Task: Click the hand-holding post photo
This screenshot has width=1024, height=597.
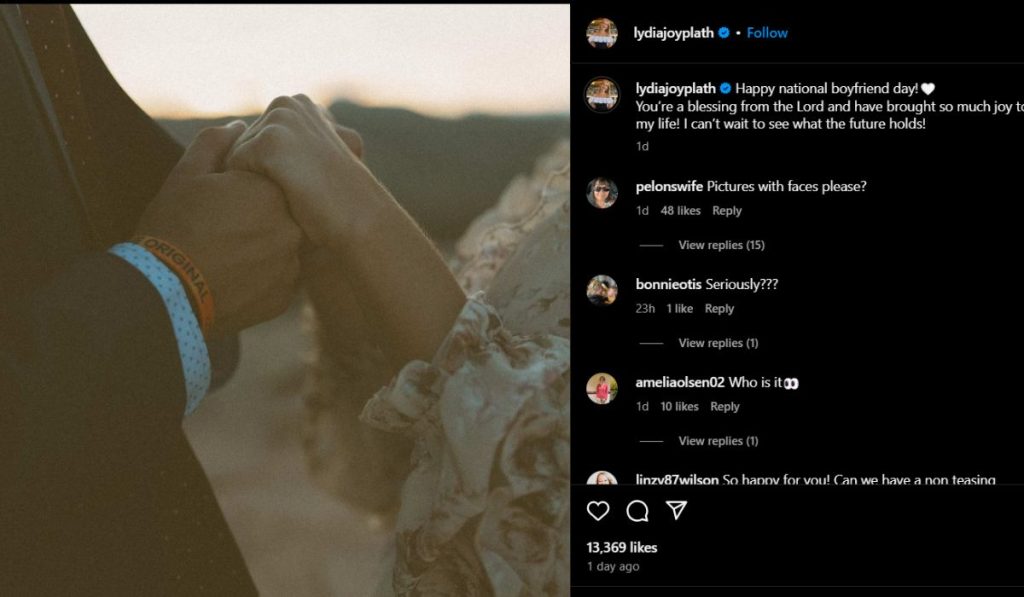Action: 285,300
